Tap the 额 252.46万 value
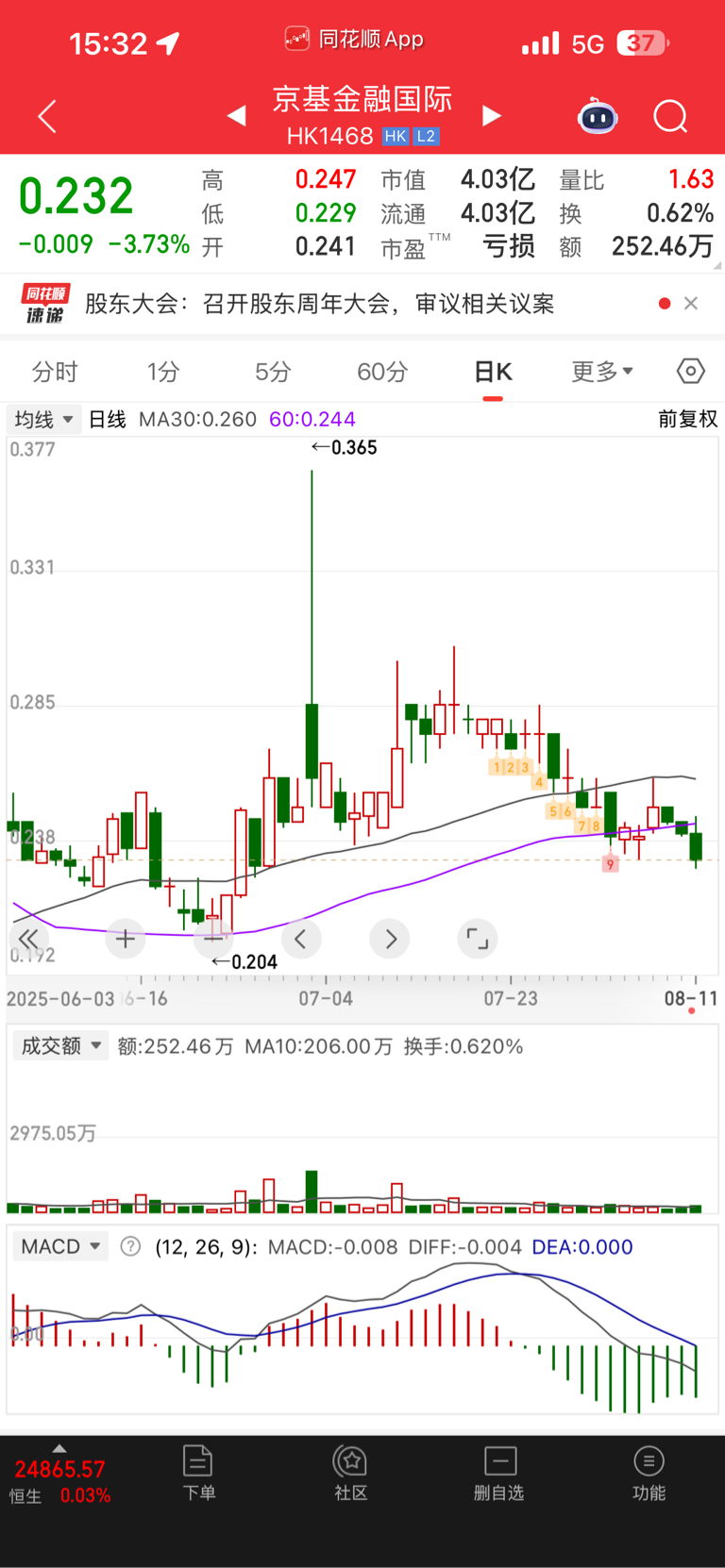 [x=662, y=246]
